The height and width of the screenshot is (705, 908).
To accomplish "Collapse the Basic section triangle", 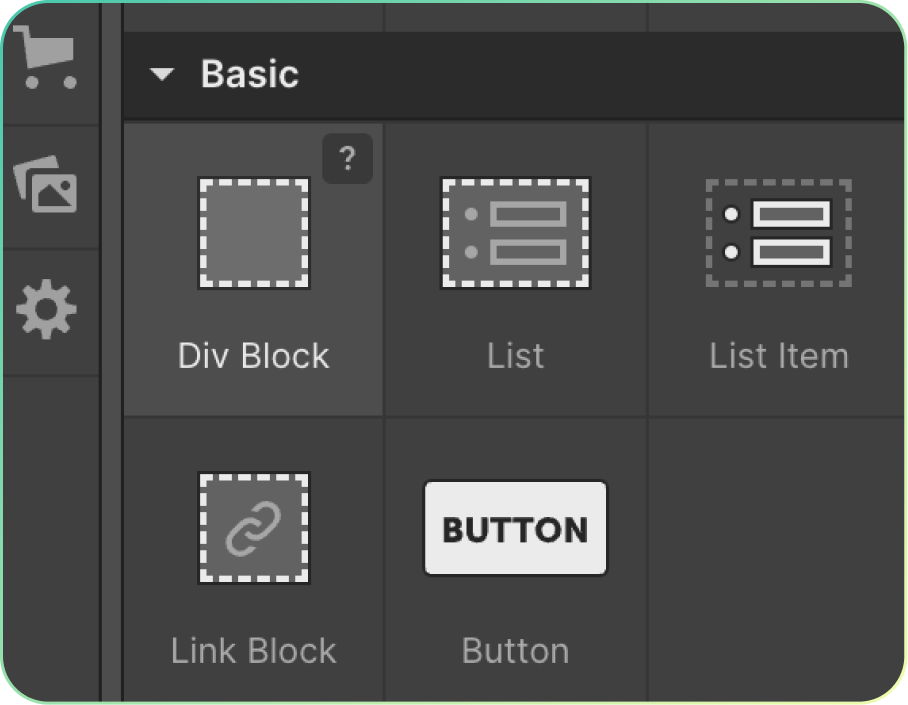I will click(162, 75).
